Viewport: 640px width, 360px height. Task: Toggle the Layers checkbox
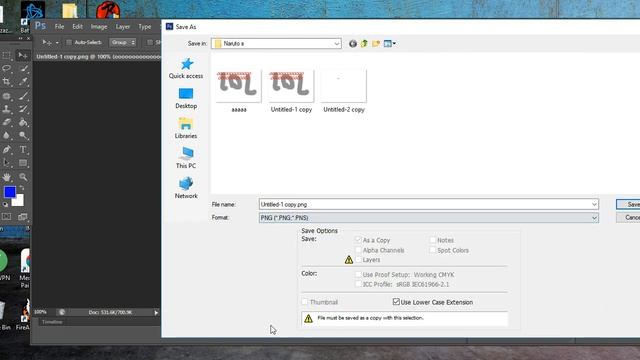(358, 260)
